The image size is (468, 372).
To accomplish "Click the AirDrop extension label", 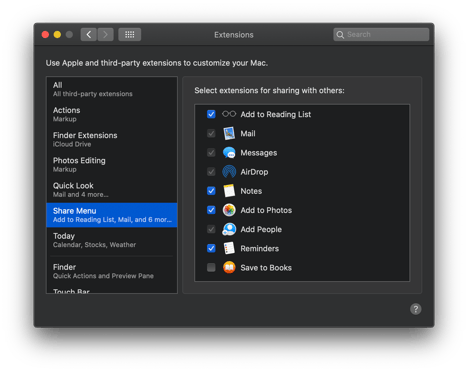I will point(254,172).
